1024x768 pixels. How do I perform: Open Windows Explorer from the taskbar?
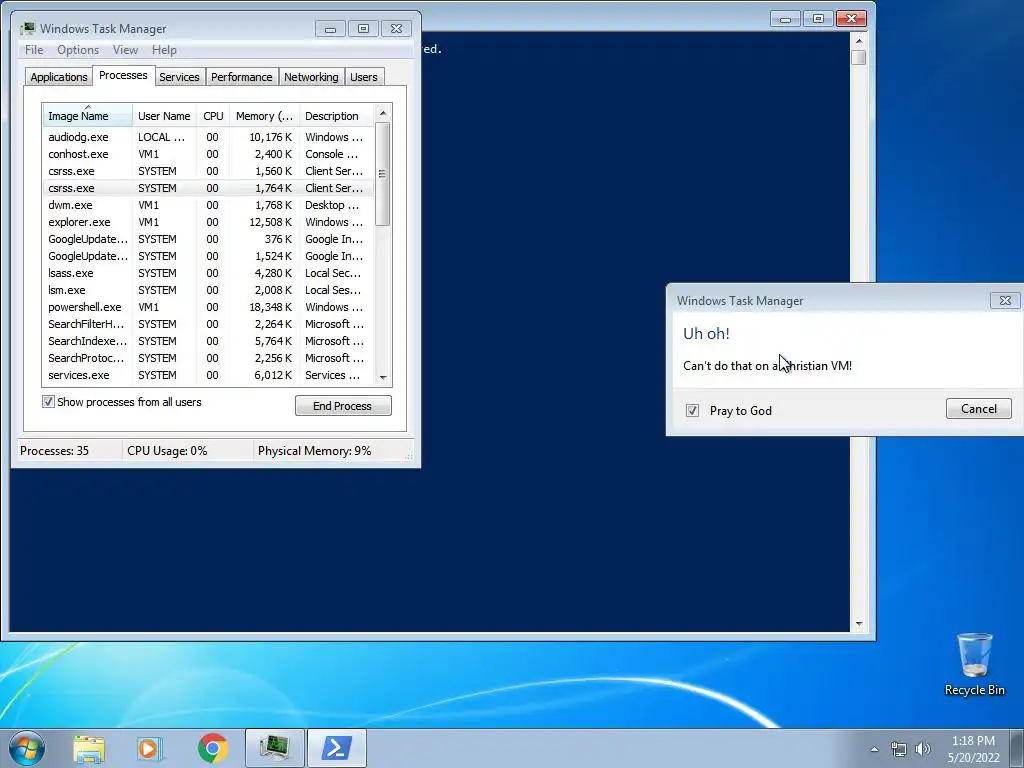pyautogui.click(x=89, y=748)
